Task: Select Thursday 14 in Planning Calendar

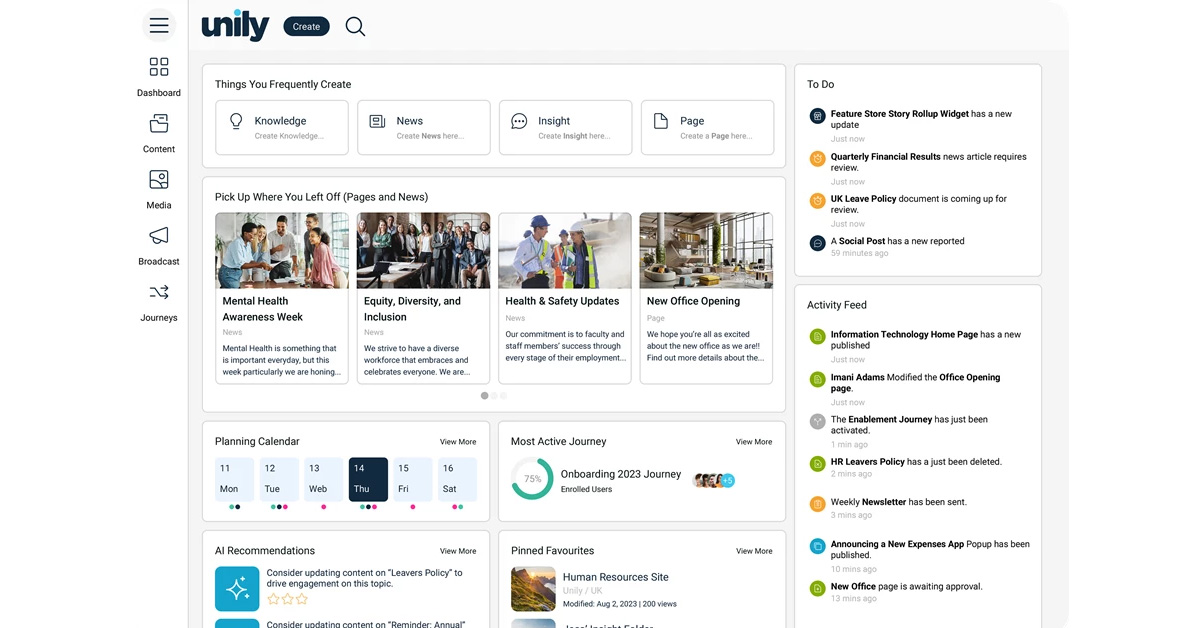Action: pyautogui.click(x=368, y=479)
